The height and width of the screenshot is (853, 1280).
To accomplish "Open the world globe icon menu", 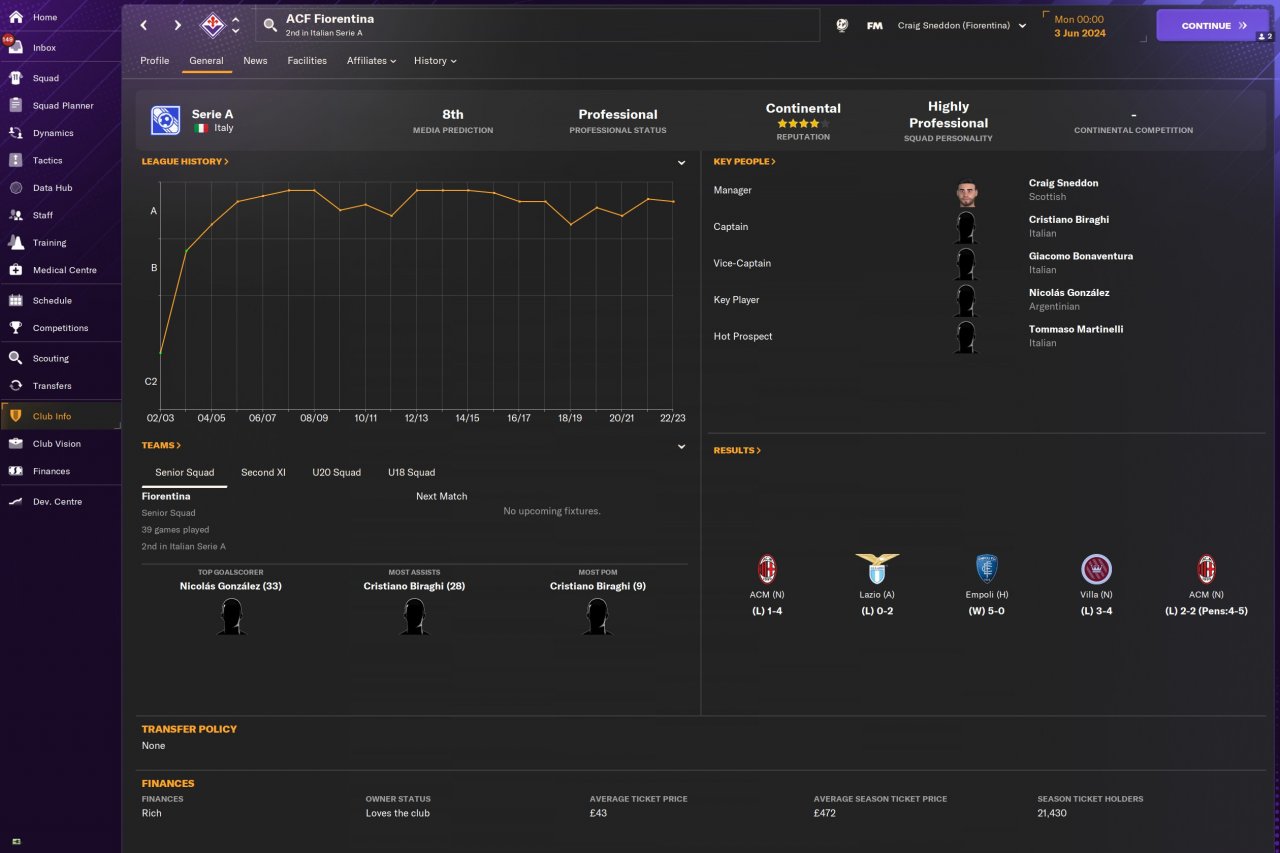I will (x=842, y=25).
